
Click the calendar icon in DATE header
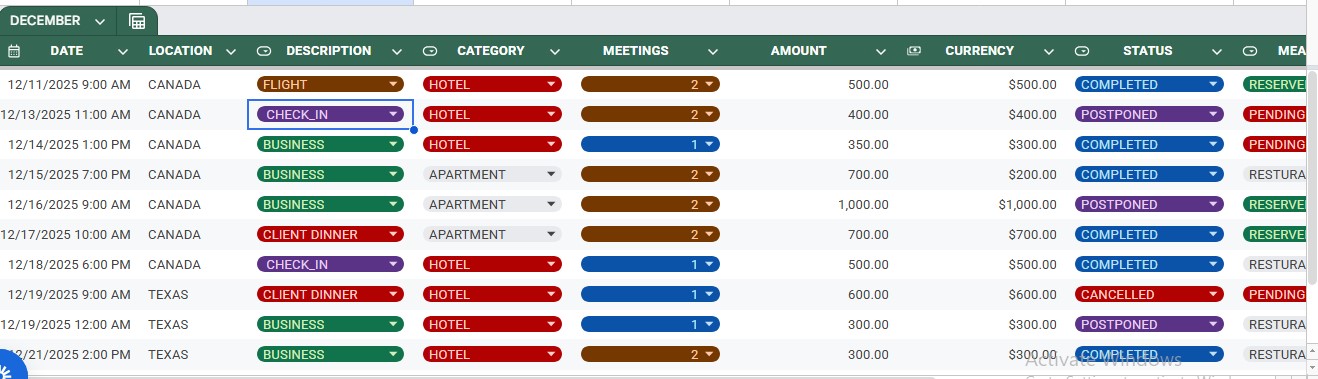click(x=14, y=51)
